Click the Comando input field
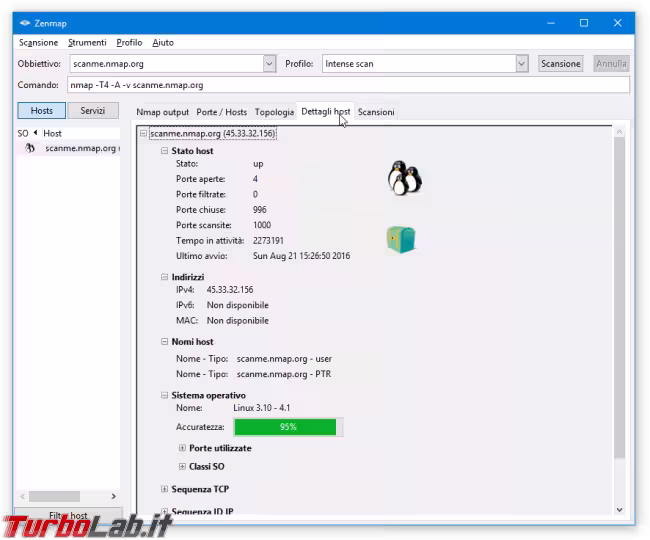Image resolution: width=650 pixels, height=540 pixels. pos(348,85)
